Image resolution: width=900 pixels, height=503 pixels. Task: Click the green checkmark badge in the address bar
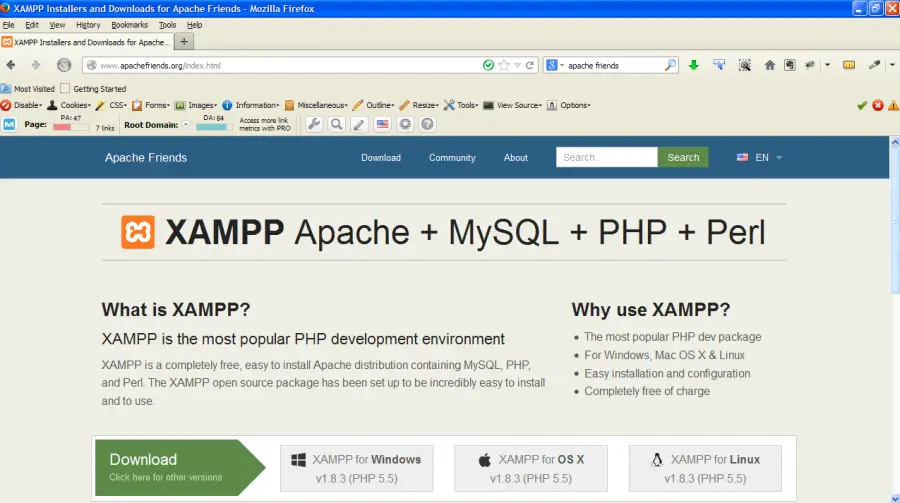[x=488, y=65]
